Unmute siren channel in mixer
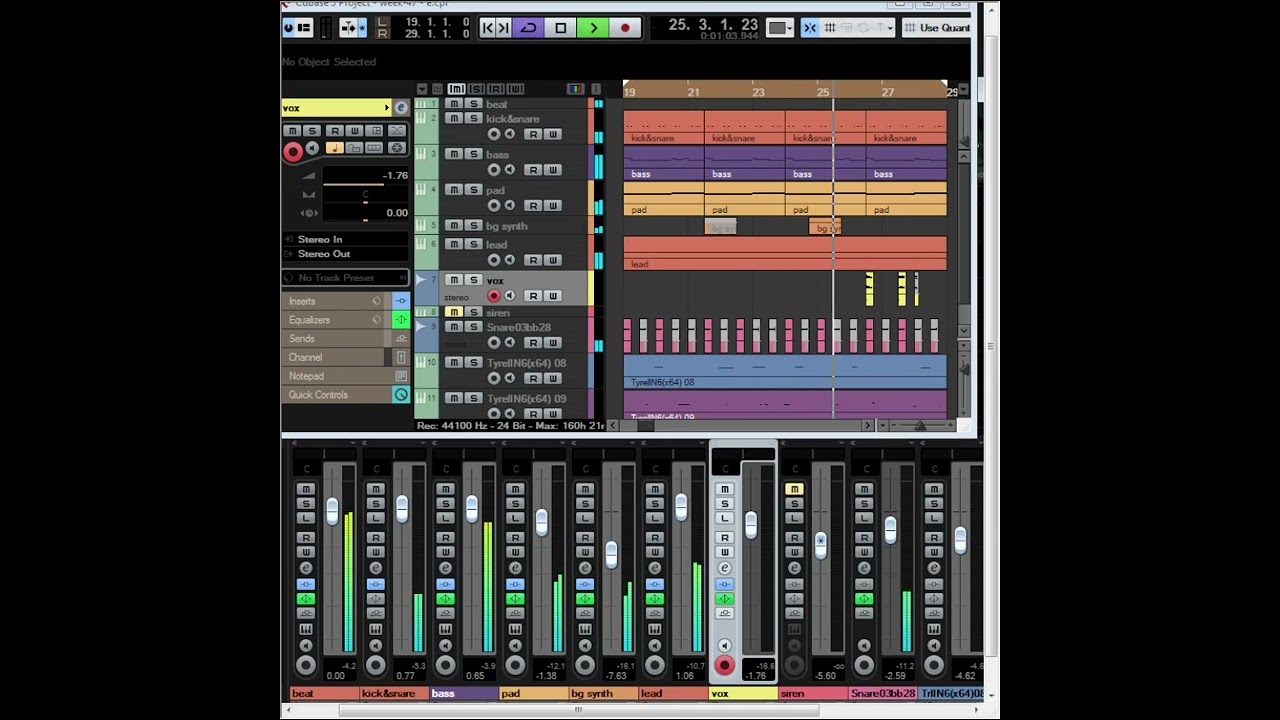Image resolution: width=1280 pixels, height=720 pixels. 794,489
